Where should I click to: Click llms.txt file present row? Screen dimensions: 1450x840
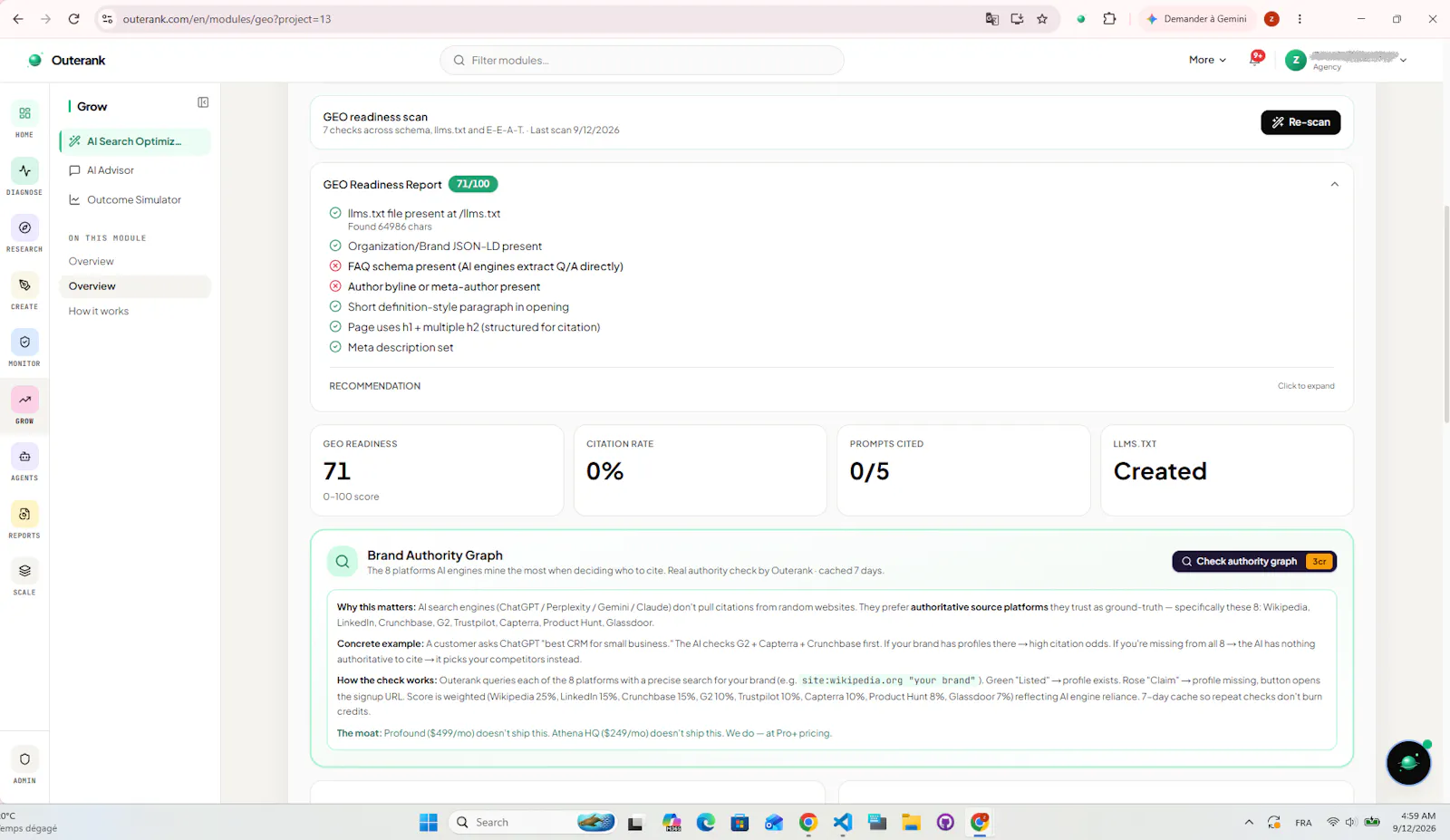415,219
